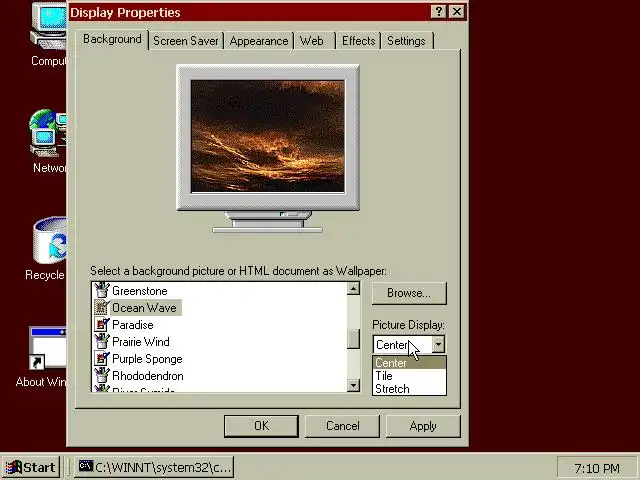The height and width of the screenshot is (480, 640).
Task: Click the Rhododendron wallpaper icon
Action: (x=102, y=376)
